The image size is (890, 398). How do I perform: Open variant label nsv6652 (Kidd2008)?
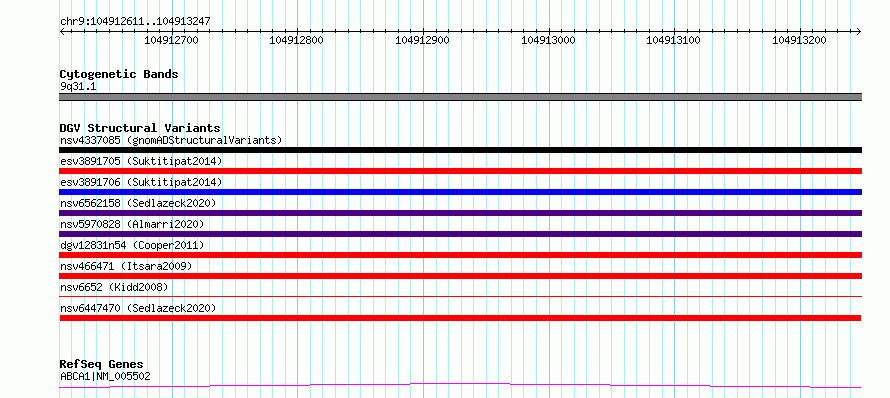[x=114, y=287]
